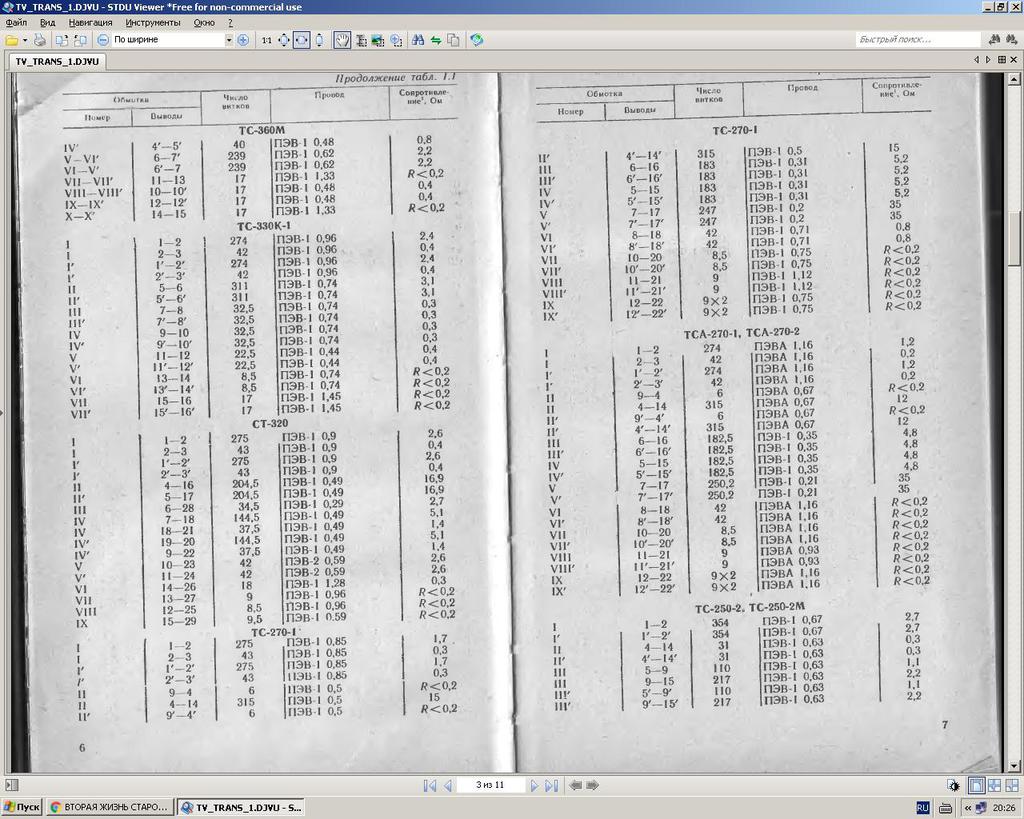Click the zoom out minus icon
The width and height of the screenshot is (1024, 819).
(x=103, y=40)
